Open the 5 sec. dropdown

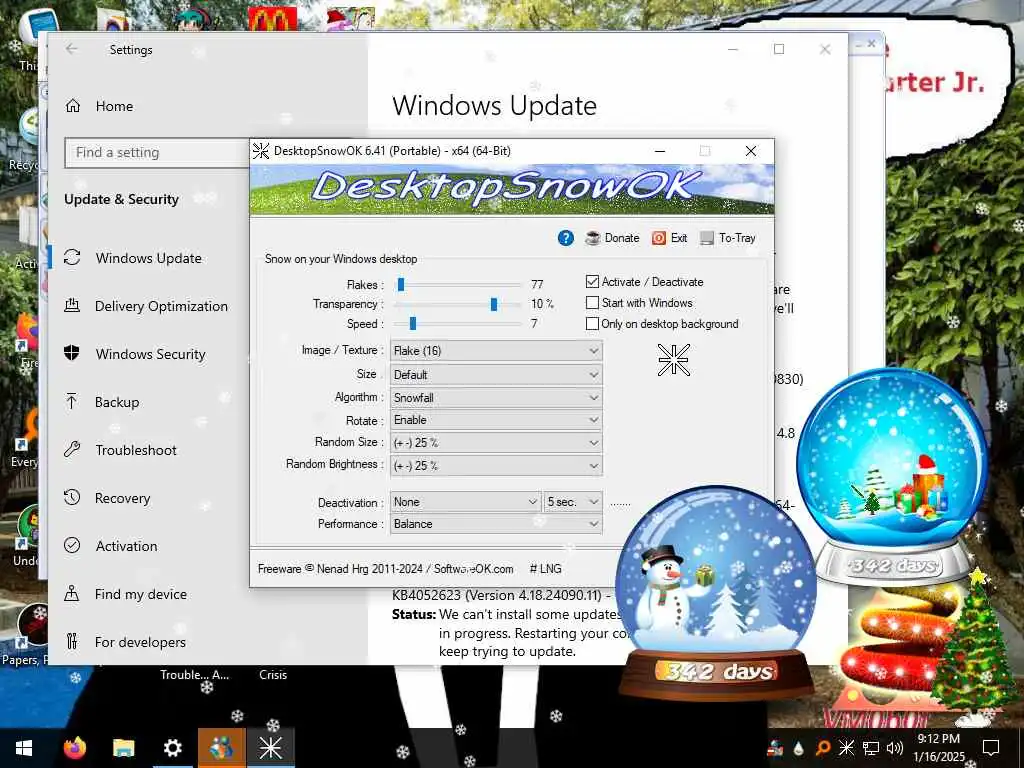[573, 502]
